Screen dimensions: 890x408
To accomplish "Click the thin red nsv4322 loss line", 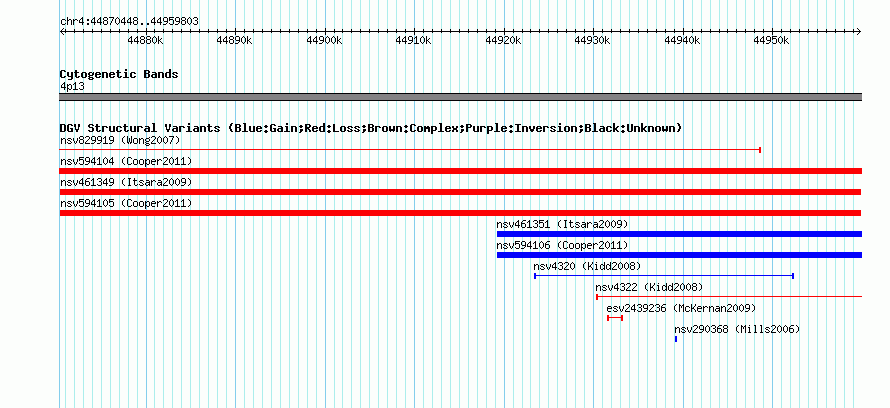I will click(729, 297).
